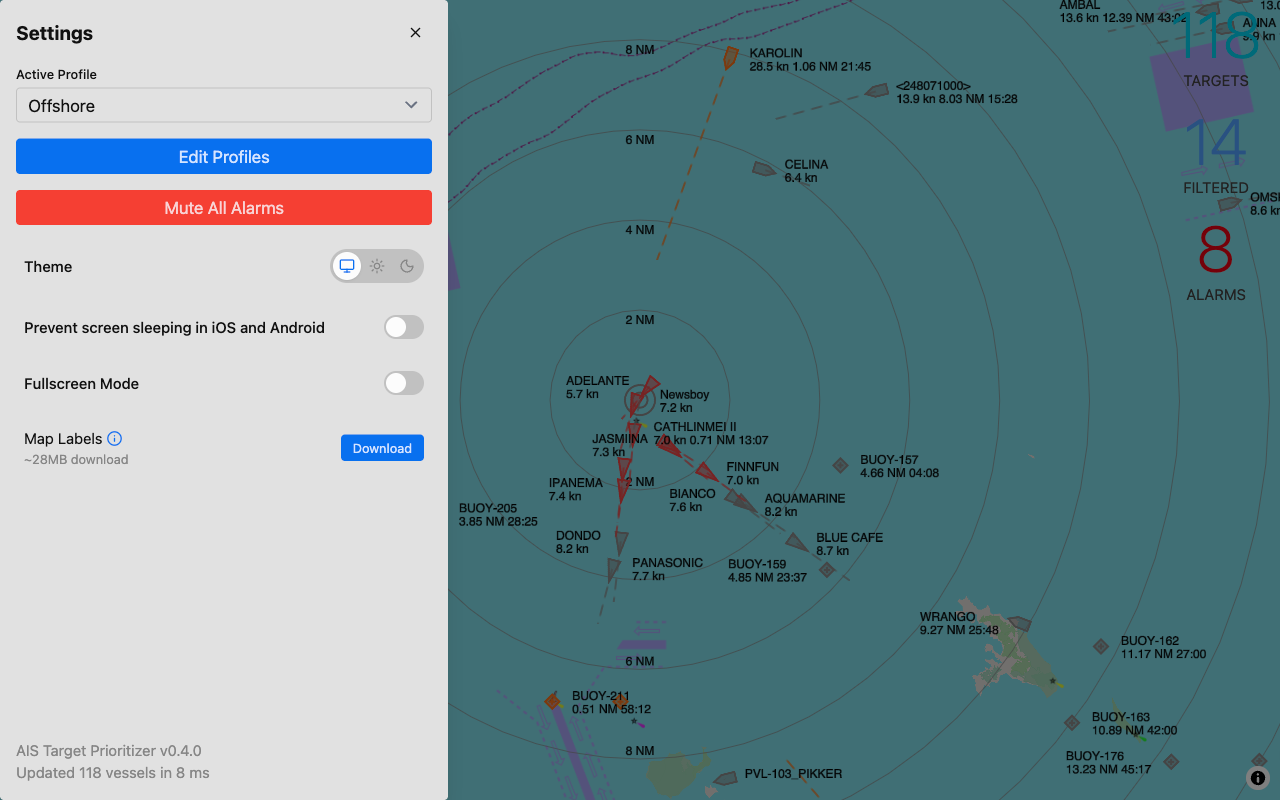Select the vessel icon for <248071000>
Screen dimensions: 1280x800
(x=877, y=91)
